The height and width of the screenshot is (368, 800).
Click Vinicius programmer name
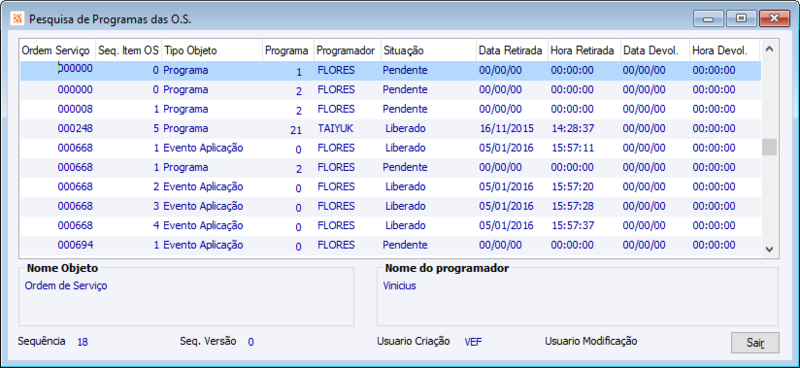point(399,286)
